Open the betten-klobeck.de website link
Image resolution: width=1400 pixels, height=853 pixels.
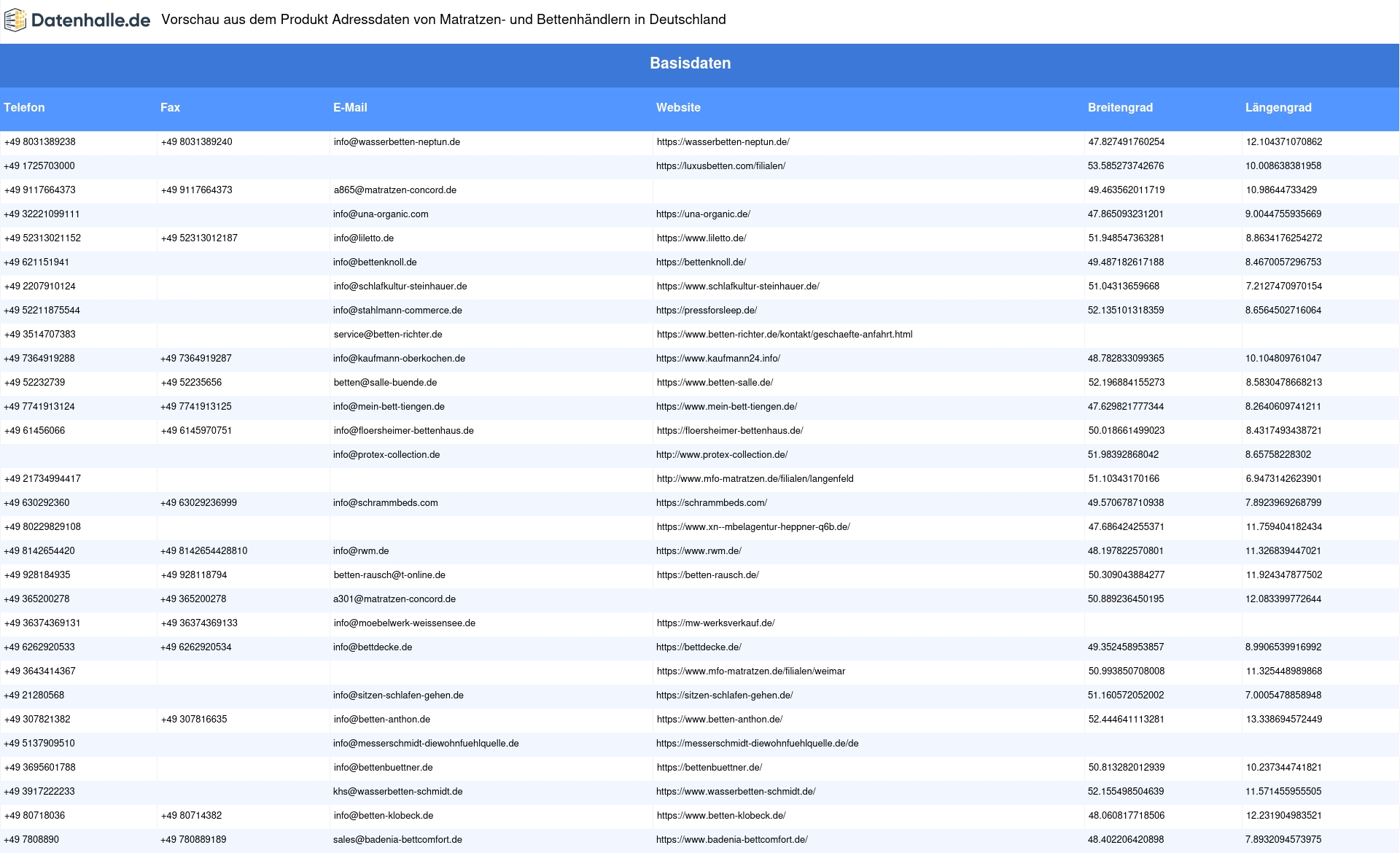pyautogui.click(x=720, y=816)
